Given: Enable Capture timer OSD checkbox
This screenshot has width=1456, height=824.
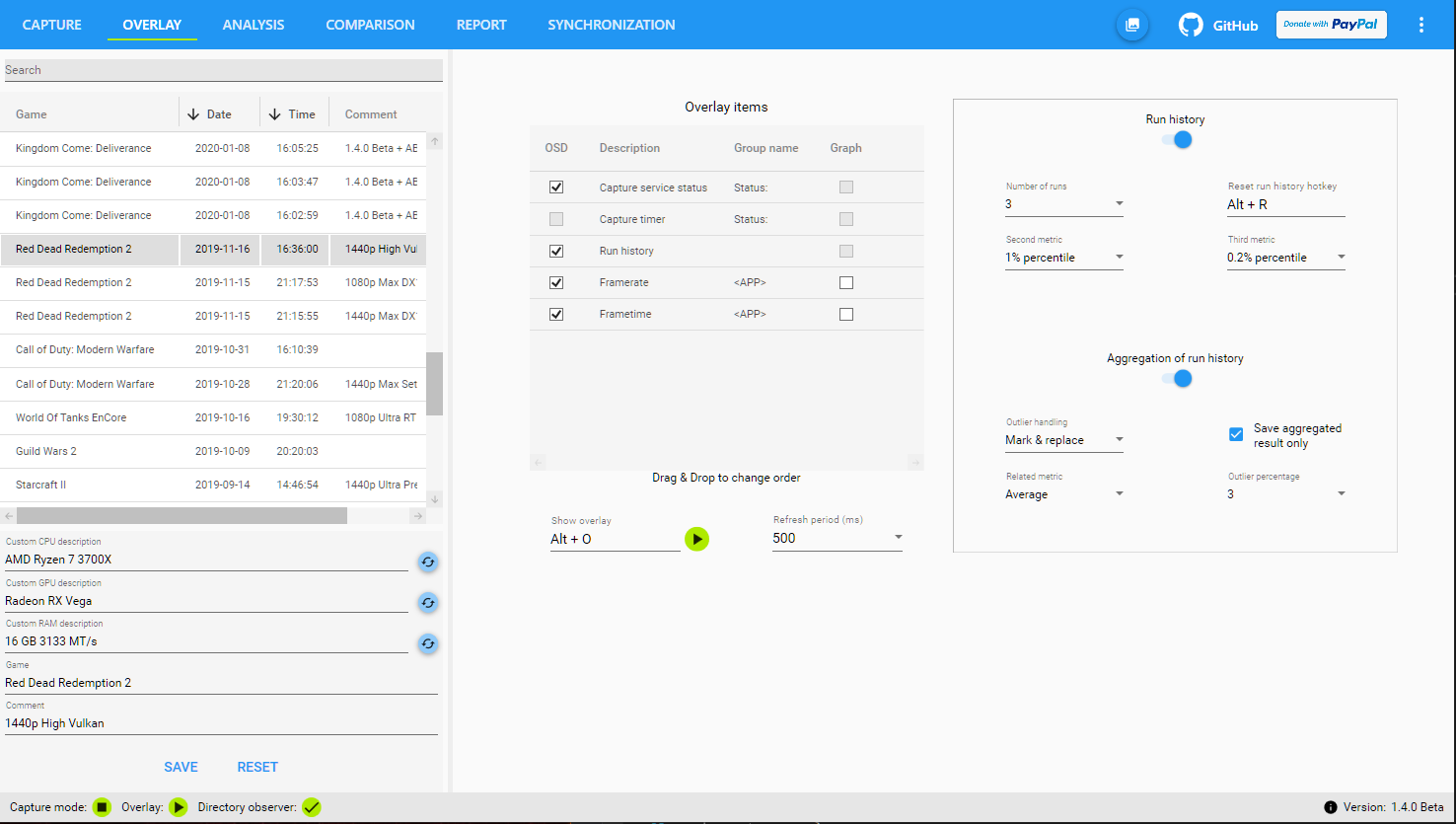Looking at the screenshot, I should coord(556,219).
